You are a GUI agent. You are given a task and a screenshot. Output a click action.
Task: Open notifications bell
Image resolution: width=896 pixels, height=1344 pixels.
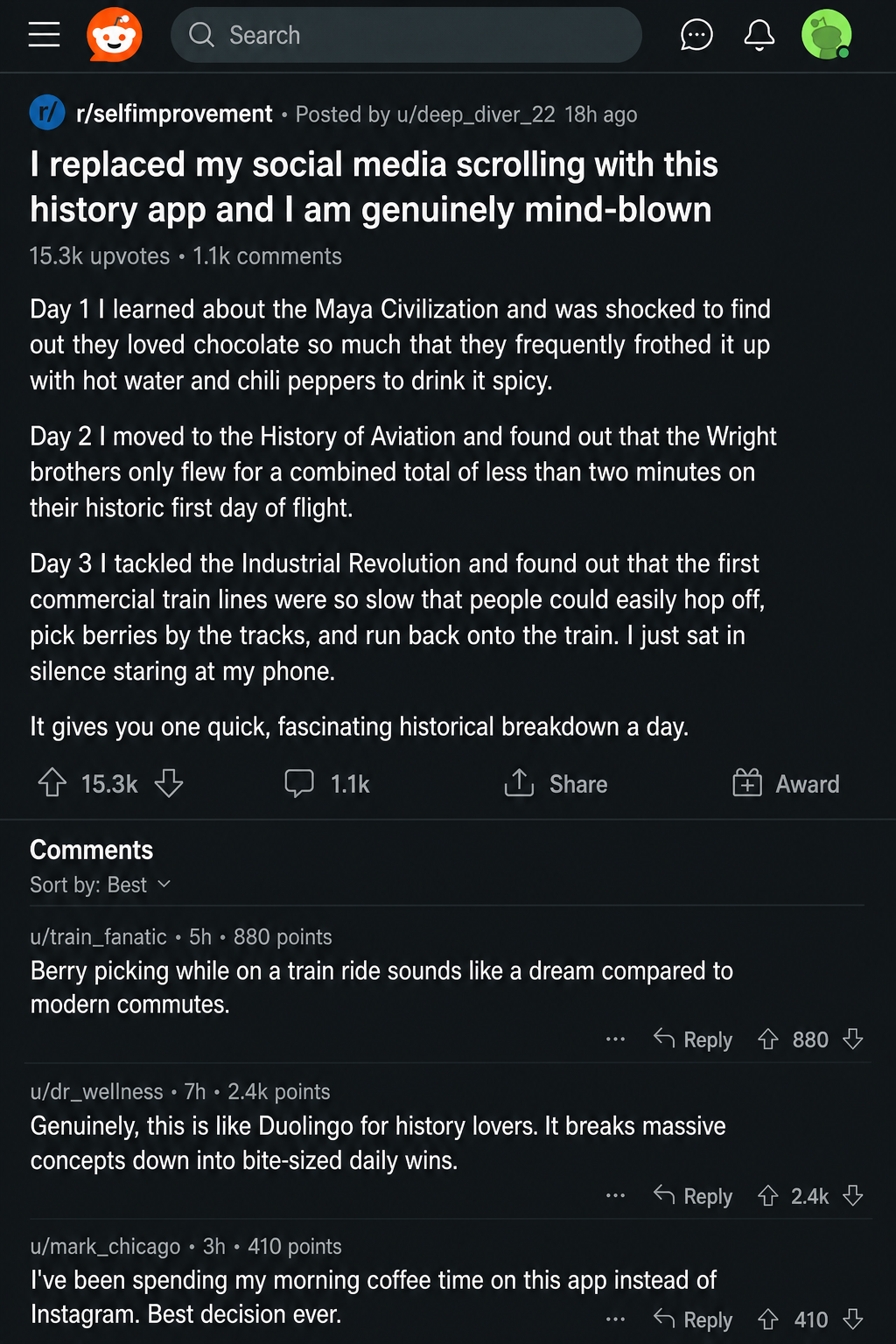[x=759, y=35]
